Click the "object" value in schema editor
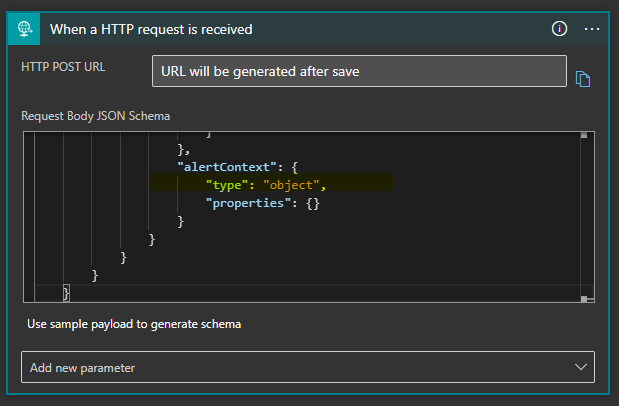This screenshot has width=619, height=406. 291,185
